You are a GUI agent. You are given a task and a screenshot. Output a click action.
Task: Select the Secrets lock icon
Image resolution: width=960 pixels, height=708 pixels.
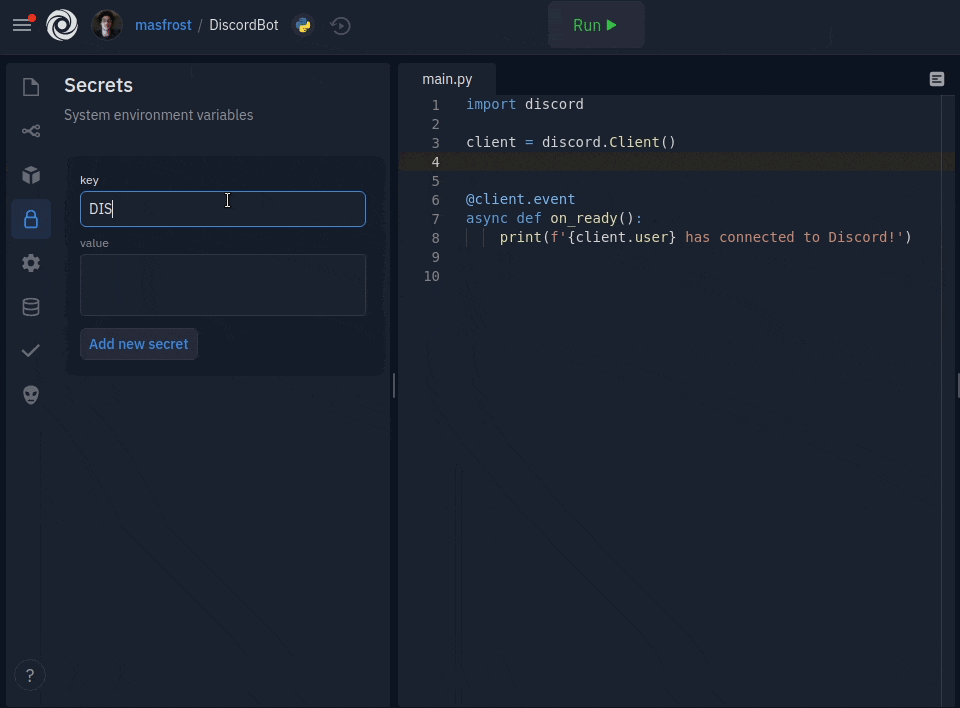pyautogui.click(x=31, y=219)
